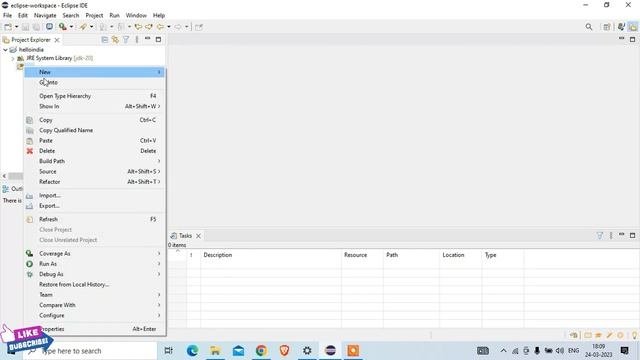Open the Debug As submenu
The height and width of the screenshot is (360, 640).
tap(94, 274)
